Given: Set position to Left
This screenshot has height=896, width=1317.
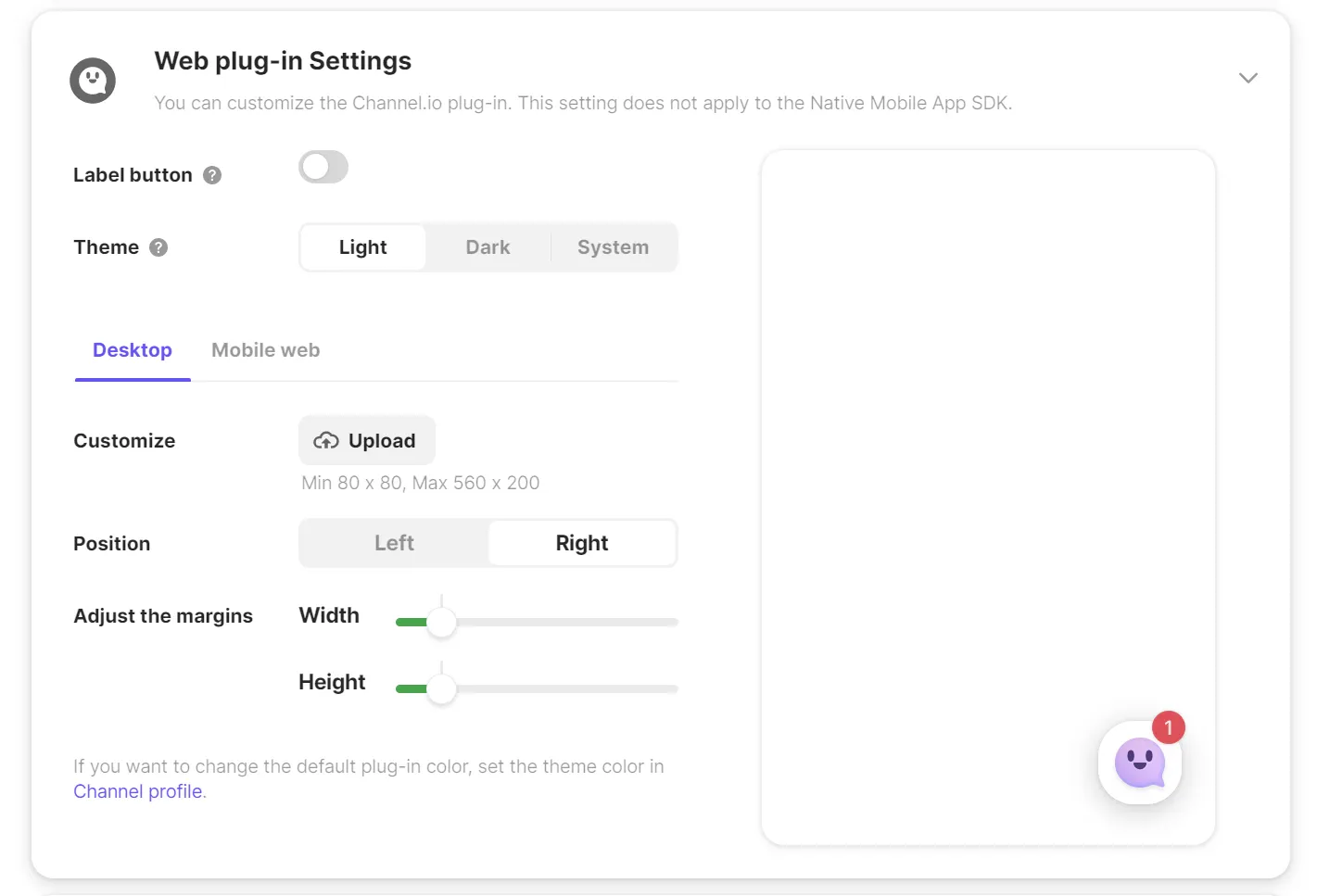Looking at the screenshot, I should click(394, 543).
